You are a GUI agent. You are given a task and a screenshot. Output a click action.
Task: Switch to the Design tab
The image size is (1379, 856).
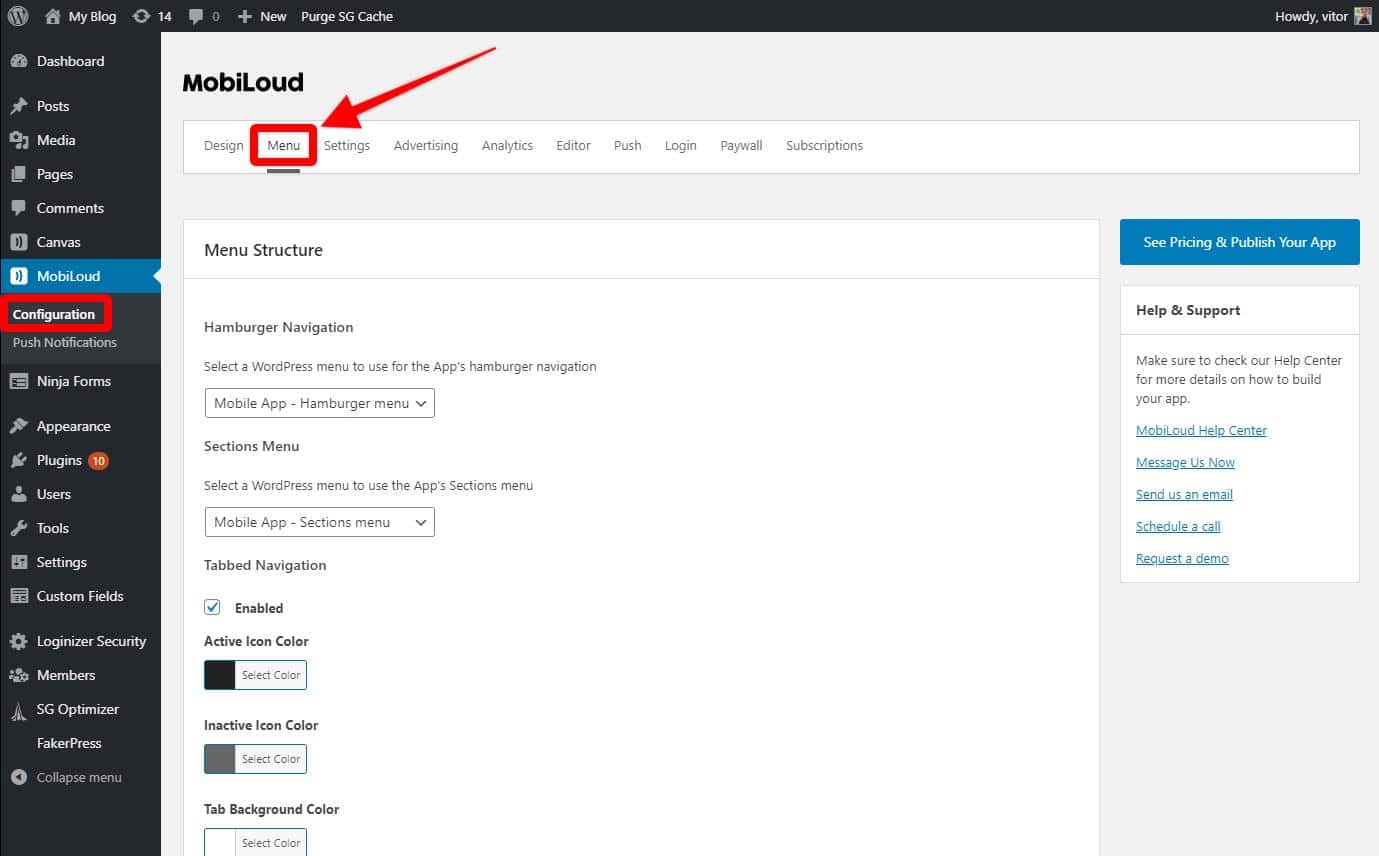point(223,145)
